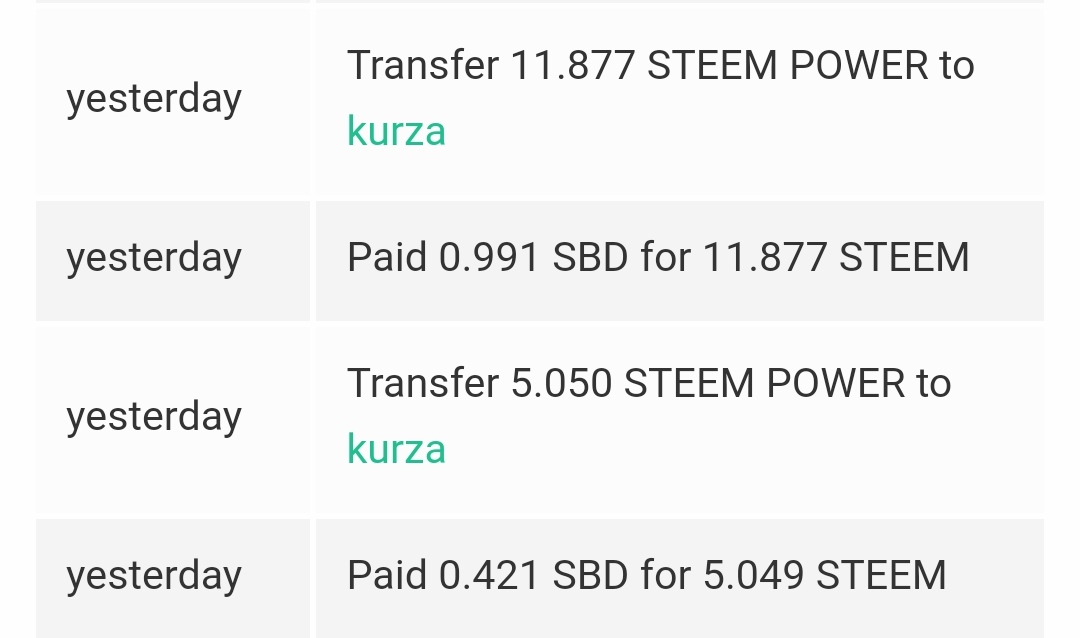Select the 'Transfer 11.877 STEEM POWER to' entry
The image size is (1080, 638).
[661, 65]
